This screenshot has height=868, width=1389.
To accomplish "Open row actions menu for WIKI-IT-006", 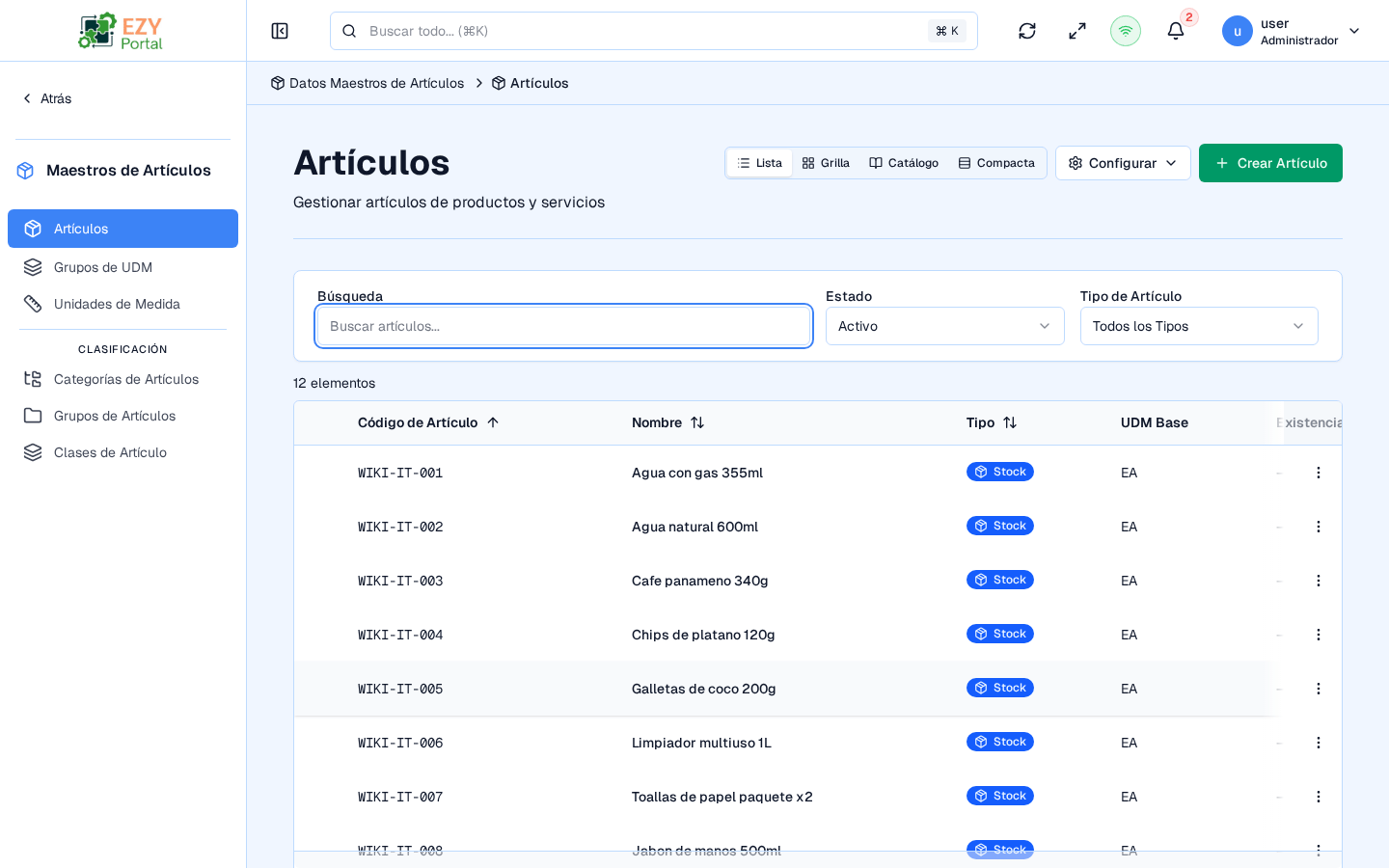I will tap(1319, 743).
